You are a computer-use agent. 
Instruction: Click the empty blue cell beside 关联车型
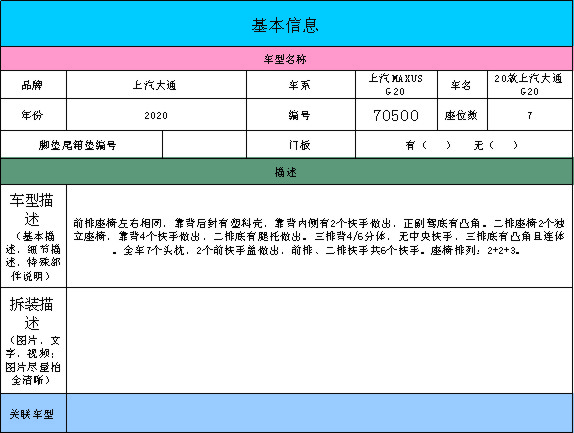(320, 413)
